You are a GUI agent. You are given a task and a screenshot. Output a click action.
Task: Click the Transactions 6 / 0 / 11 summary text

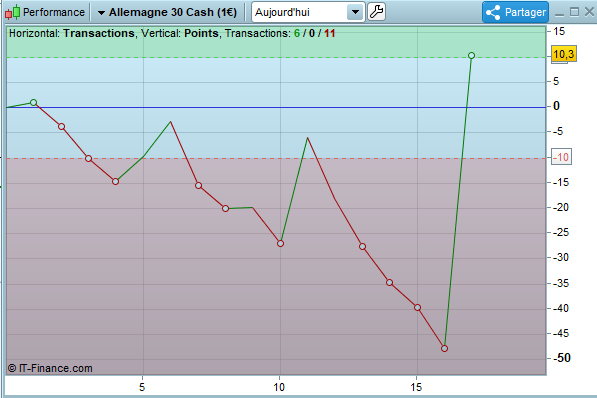coord(280,33)
